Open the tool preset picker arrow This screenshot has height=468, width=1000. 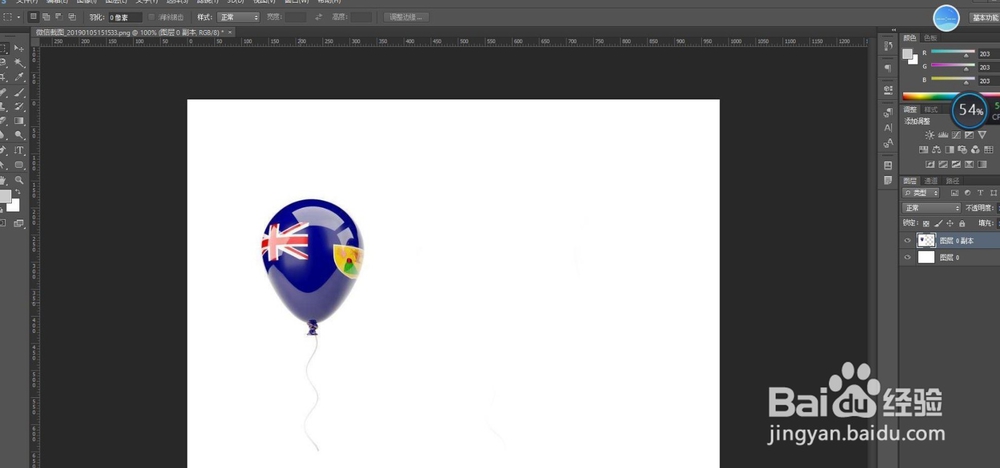(x=18, y=17)
